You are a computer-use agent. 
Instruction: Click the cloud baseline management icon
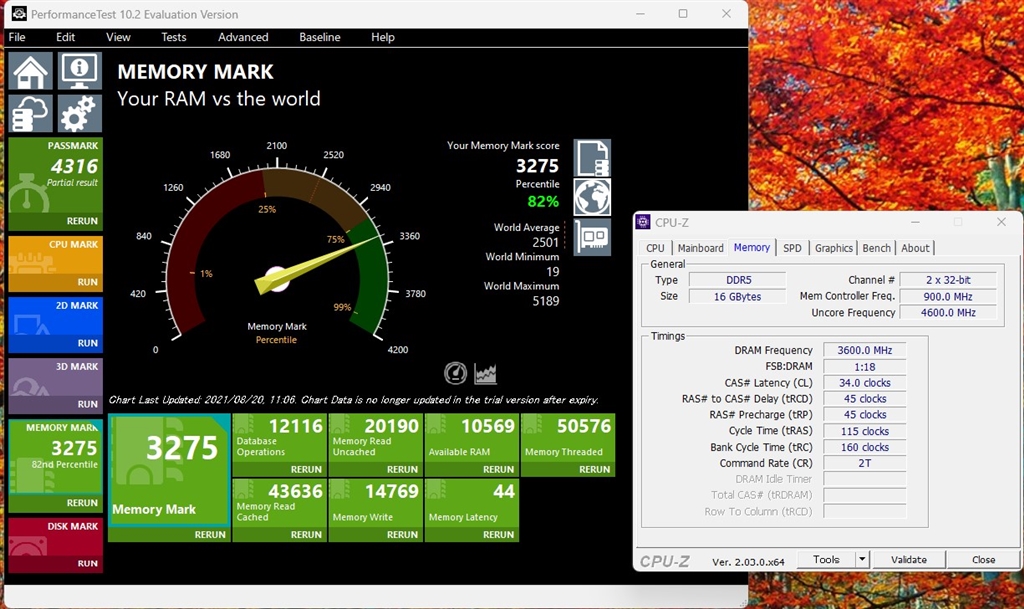(x=30, y=114)
